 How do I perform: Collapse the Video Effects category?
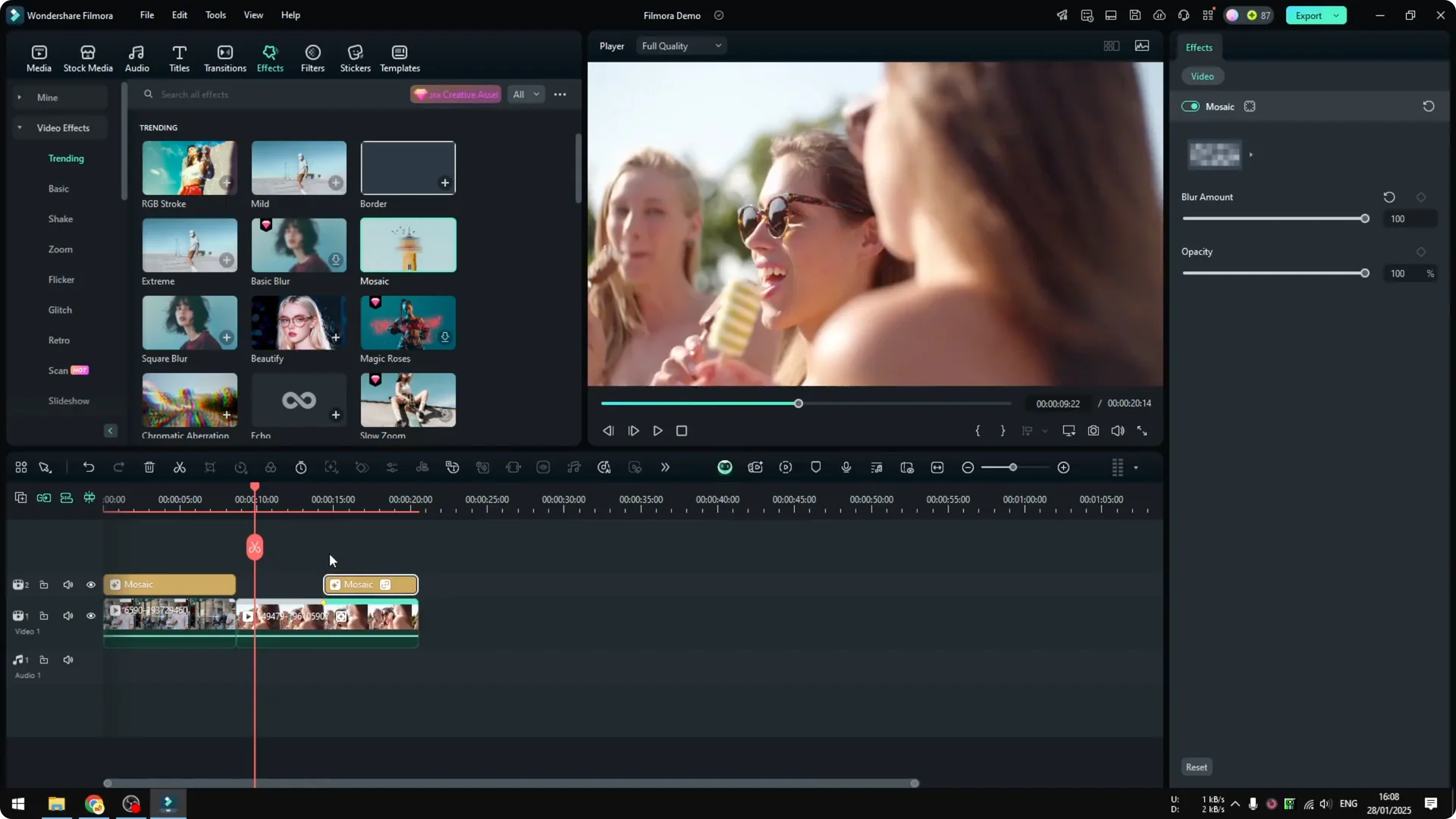19,127
